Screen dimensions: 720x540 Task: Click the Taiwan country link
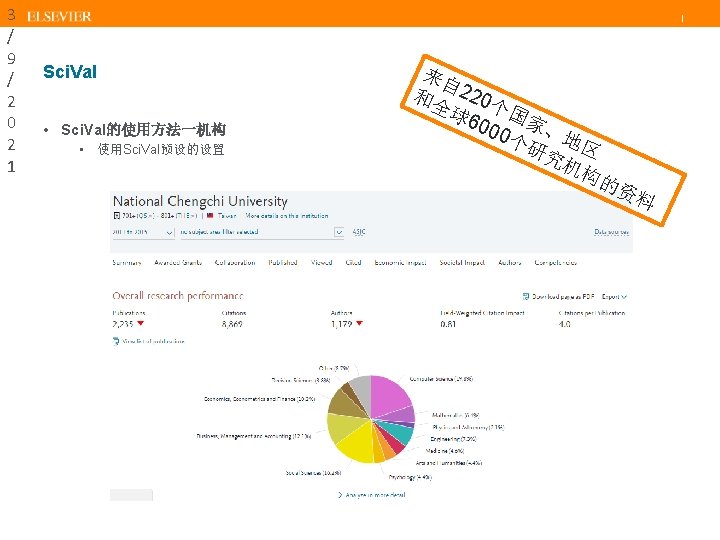coord(227,215)
